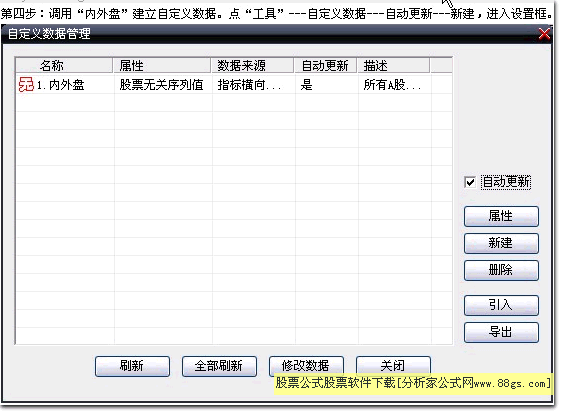Click the 刷新 button
The height and width of the screenshot is (412, 561).
pos(132,366)
